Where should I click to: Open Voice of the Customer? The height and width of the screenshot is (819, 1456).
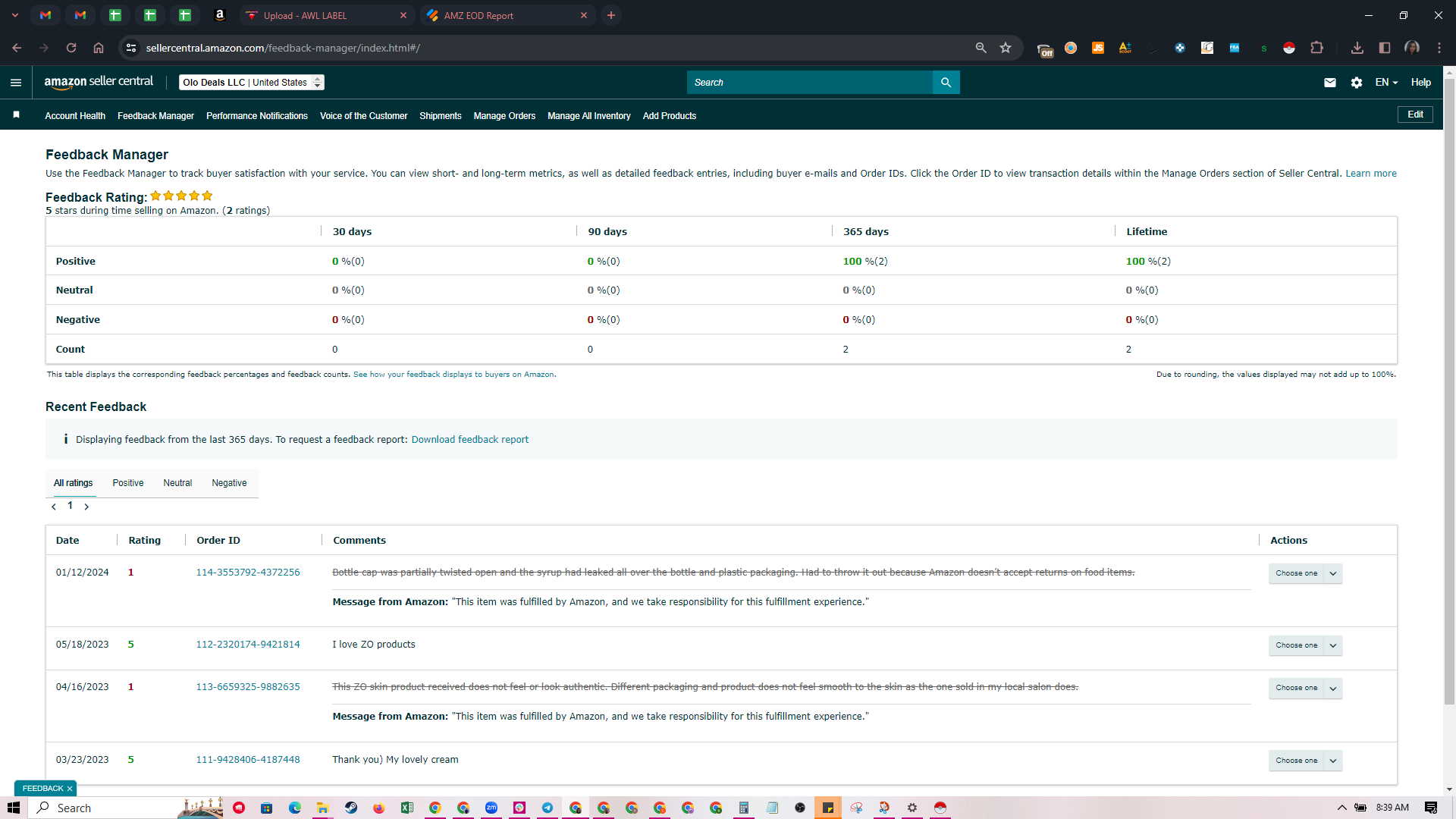tap(363, 116)
